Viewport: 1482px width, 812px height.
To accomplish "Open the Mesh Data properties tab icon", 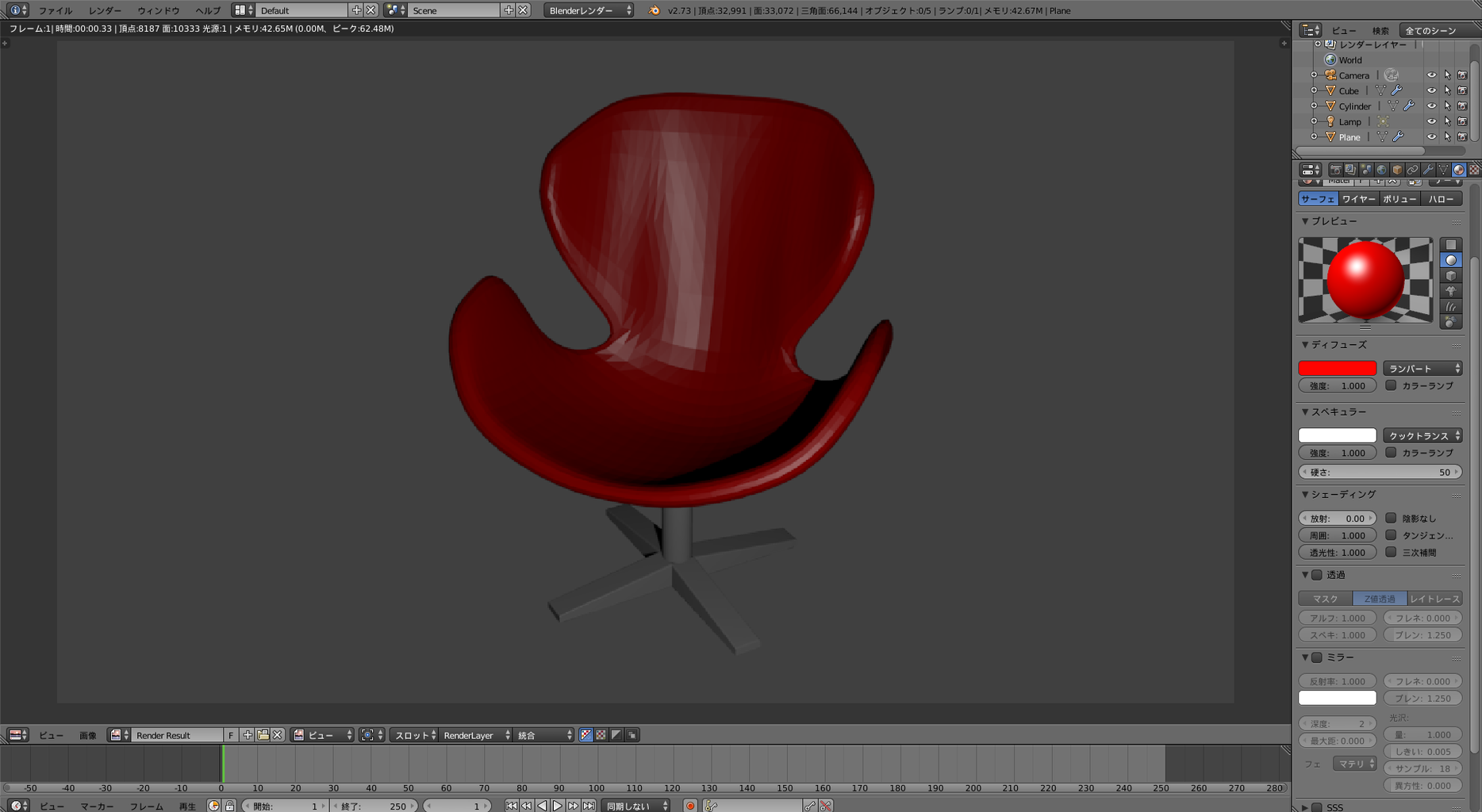I will coord(1443,170).
